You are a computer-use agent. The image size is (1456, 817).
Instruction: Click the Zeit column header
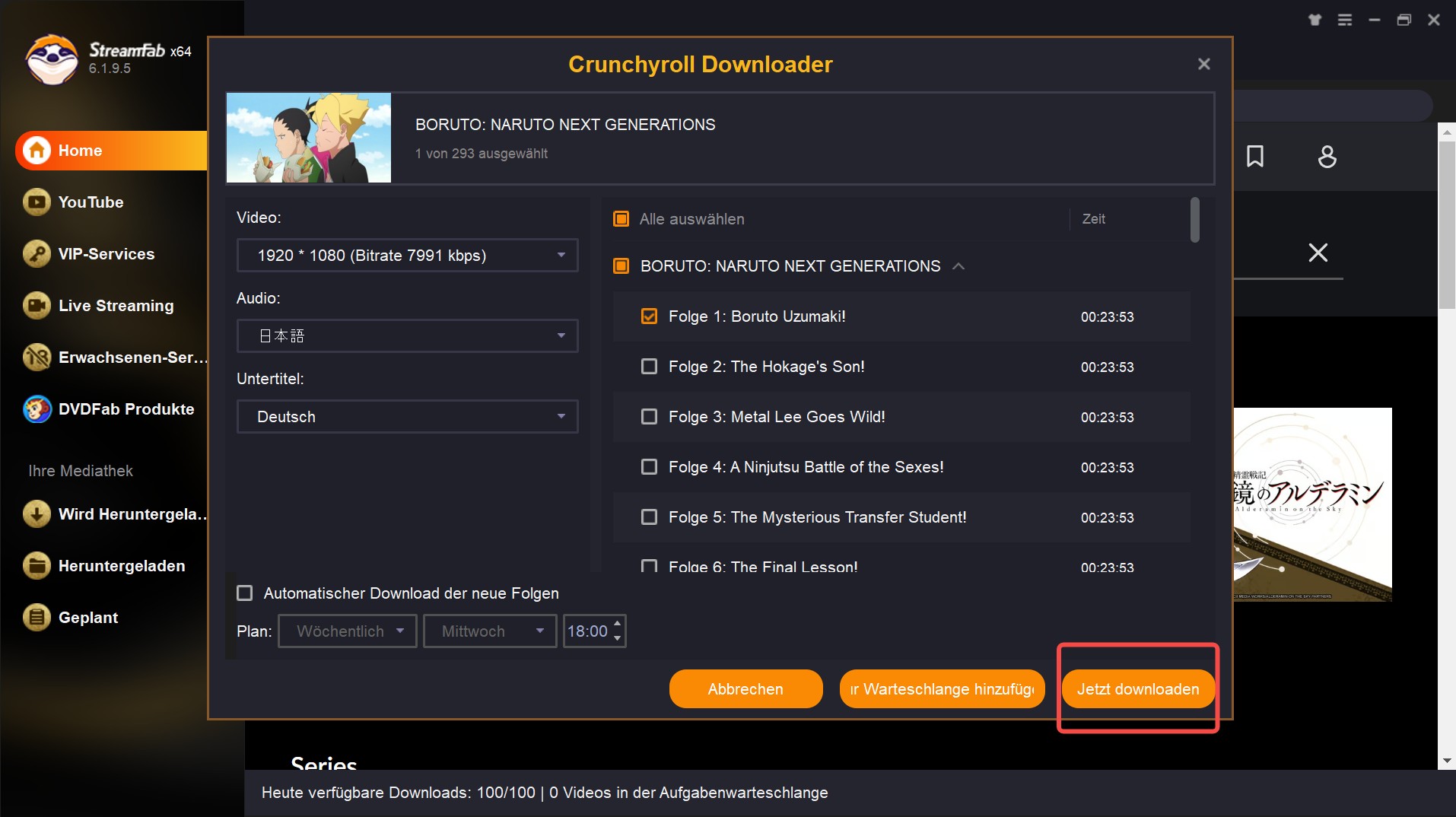[1093, 219]
